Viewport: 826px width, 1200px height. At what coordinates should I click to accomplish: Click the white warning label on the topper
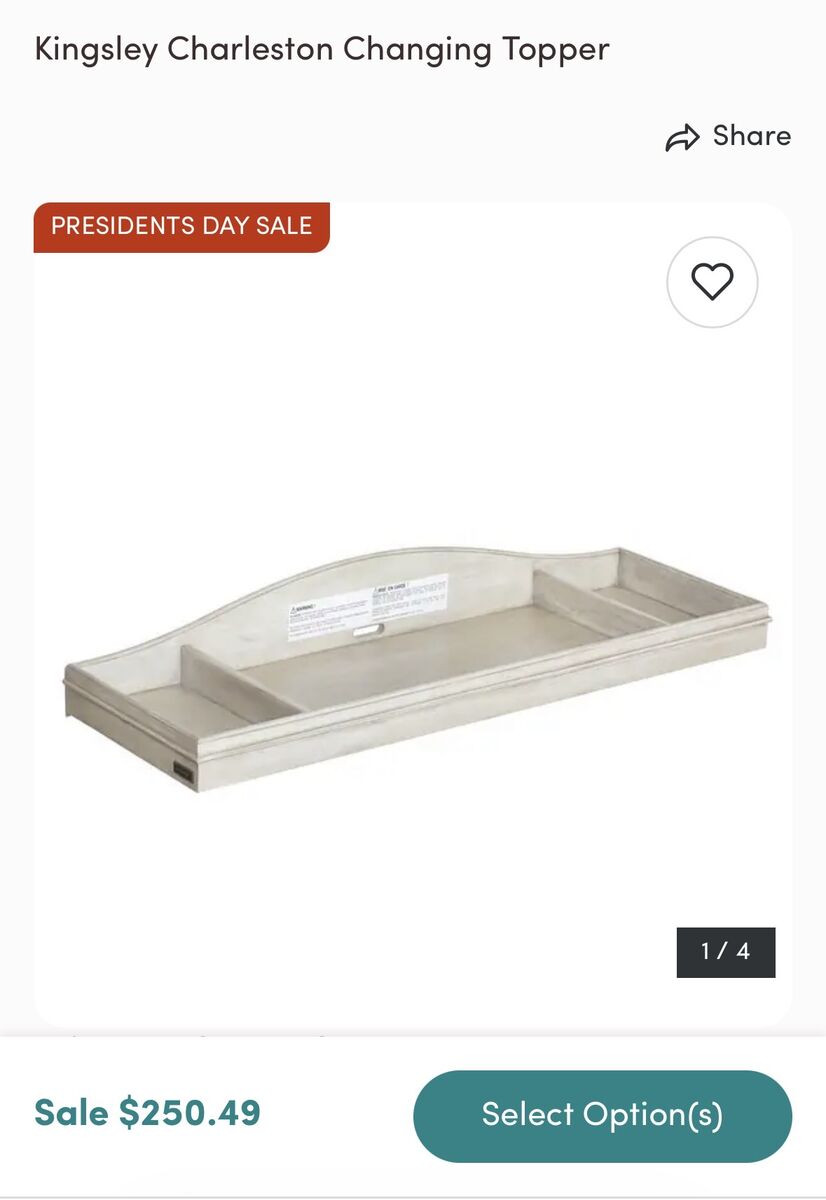tap(368, 605)
